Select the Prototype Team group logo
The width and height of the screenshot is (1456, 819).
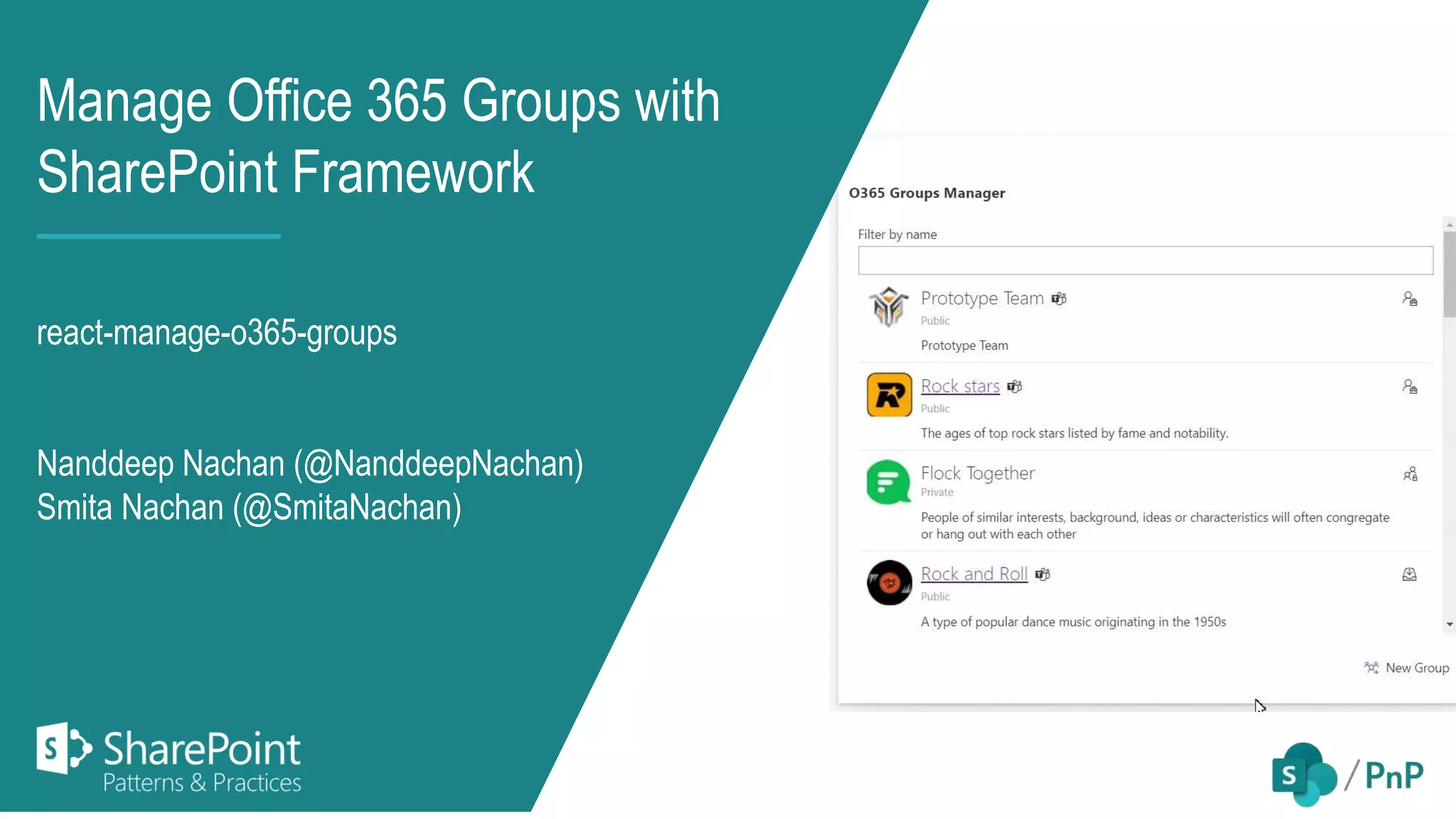pyautogui.click(x=889, y=307)
